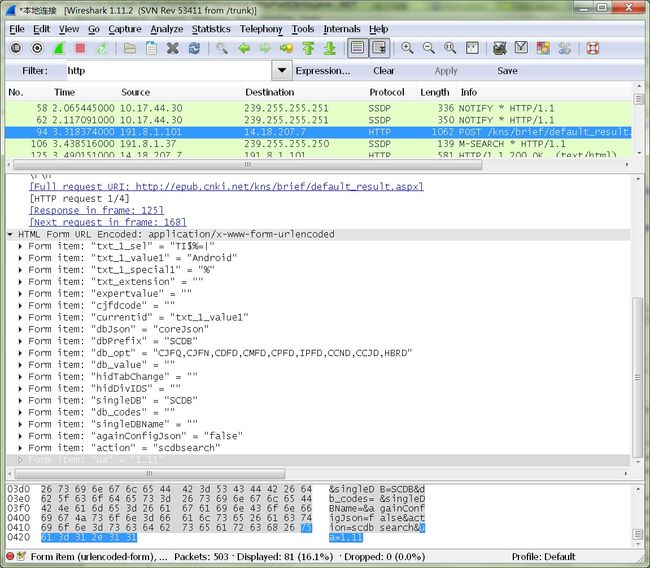
Task: Open capture options from the toolbar
Action: click(37, 49)
